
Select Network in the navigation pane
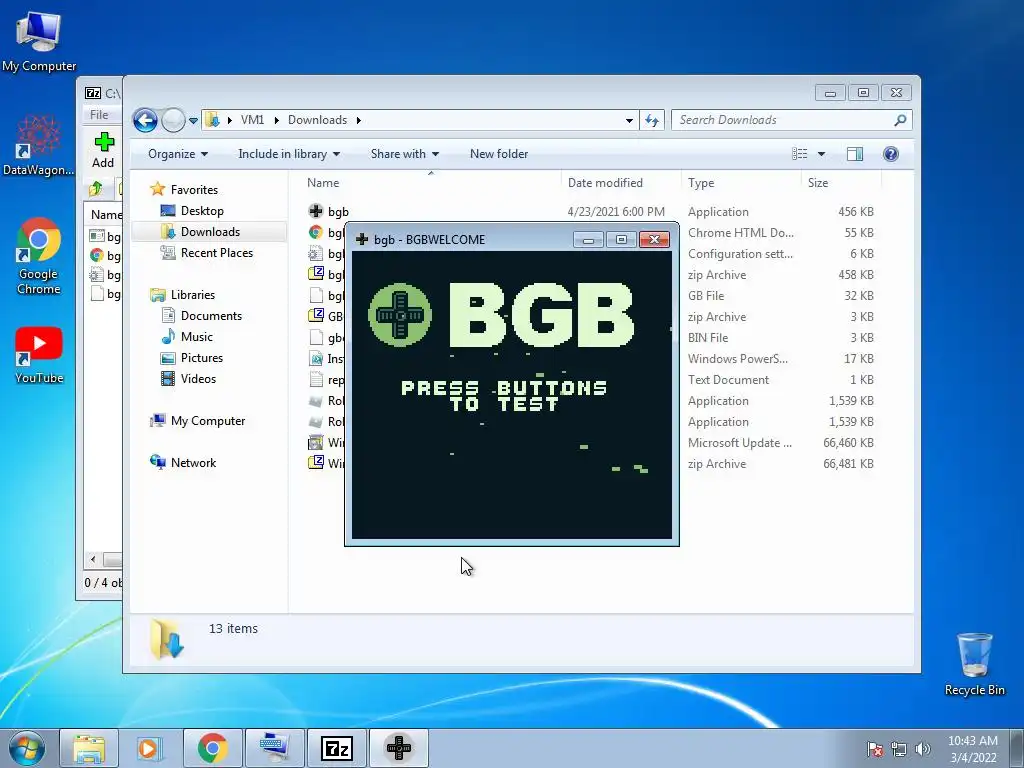[193, 463]
